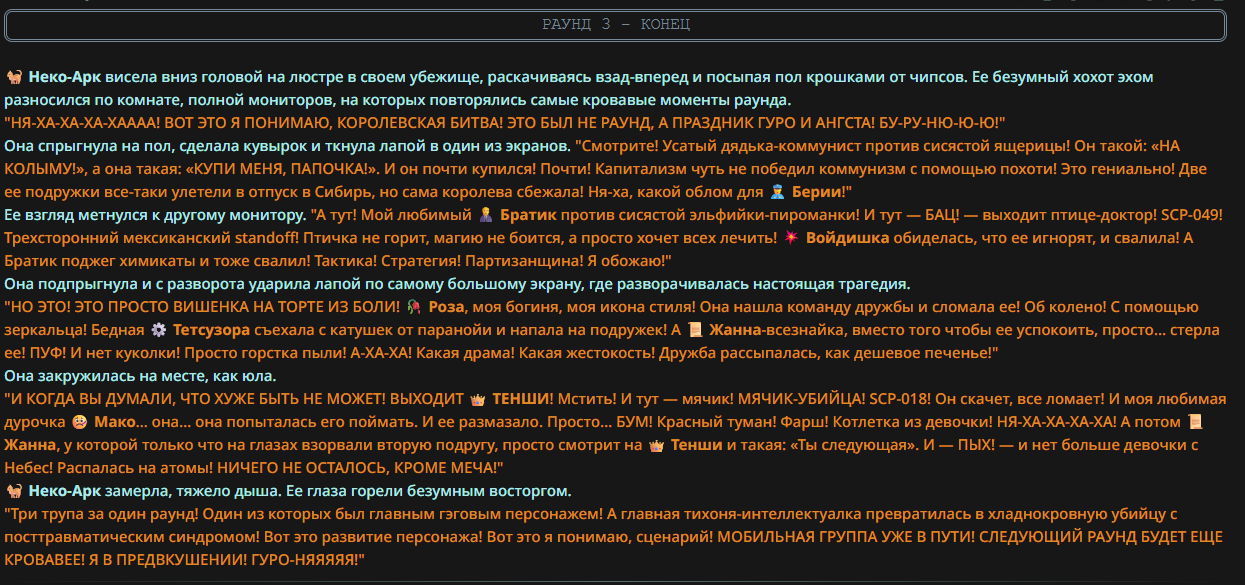1245x585 pixels.
Task: Click the emoji before the bold name Братик
Action: point(486,215)
